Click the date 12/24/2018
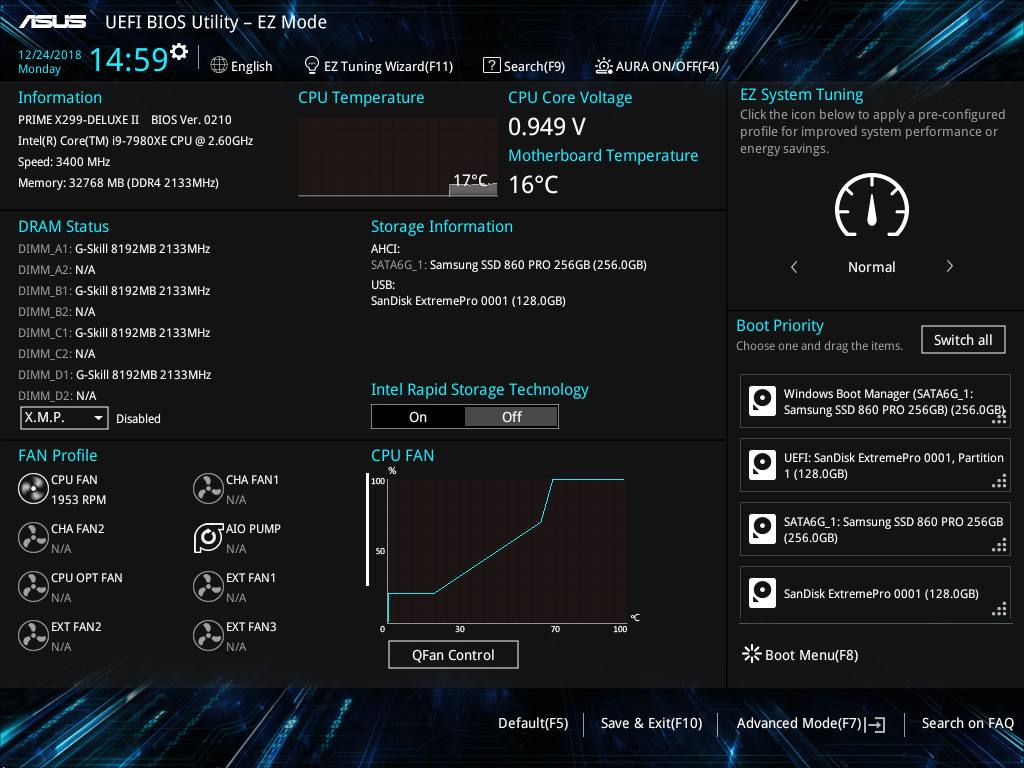Image resolution: width=1024 pixels, height=768 pixels. pos(50,55)
